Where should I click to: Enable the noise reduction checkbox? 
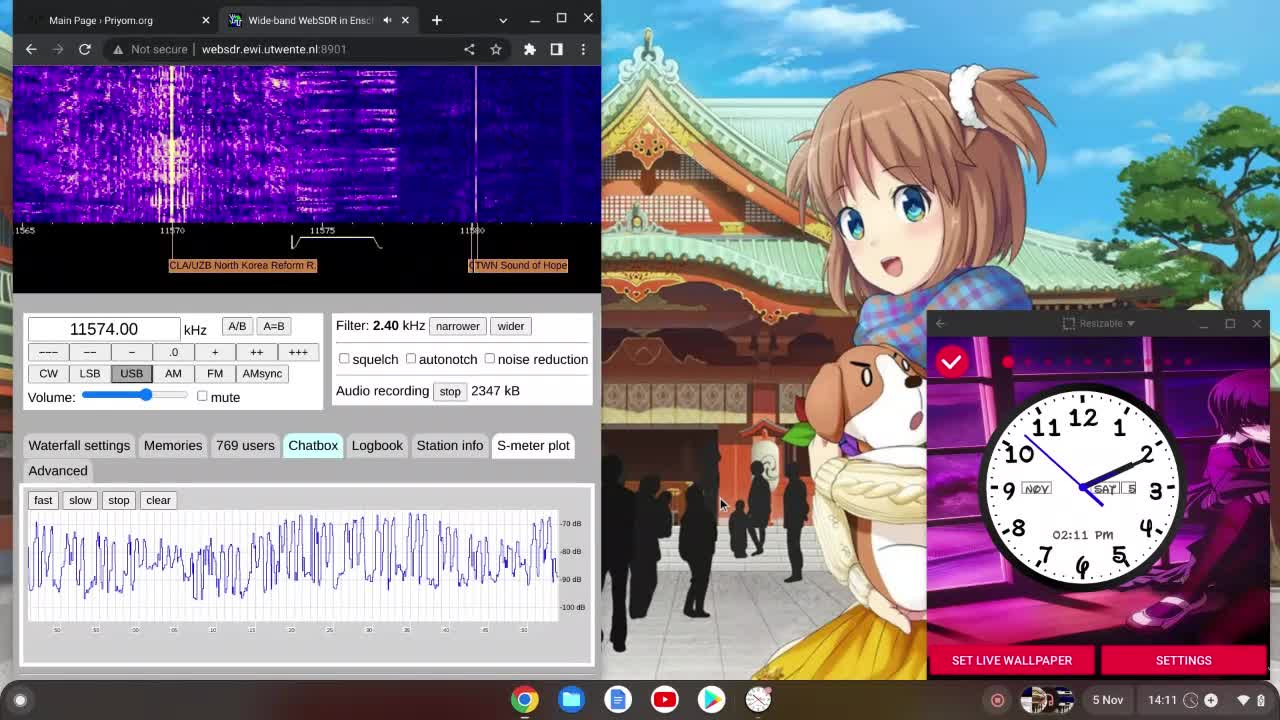click(489, 359)
